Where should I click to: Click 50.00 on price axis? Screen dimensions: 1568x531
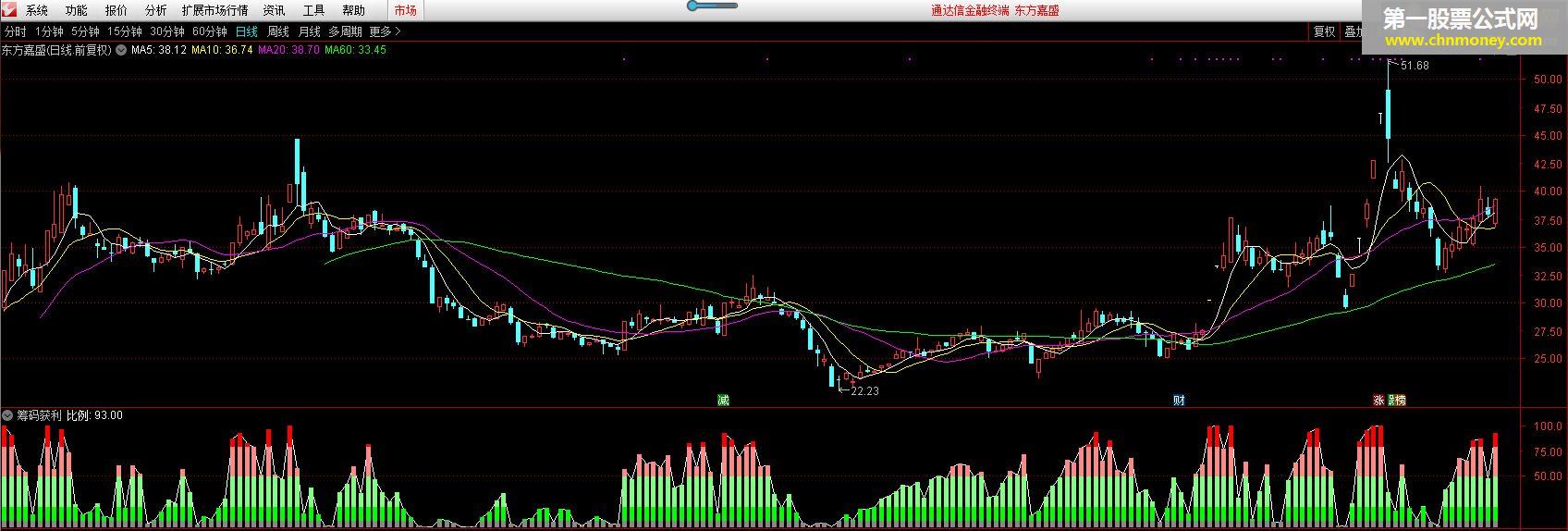[1547, 80]
